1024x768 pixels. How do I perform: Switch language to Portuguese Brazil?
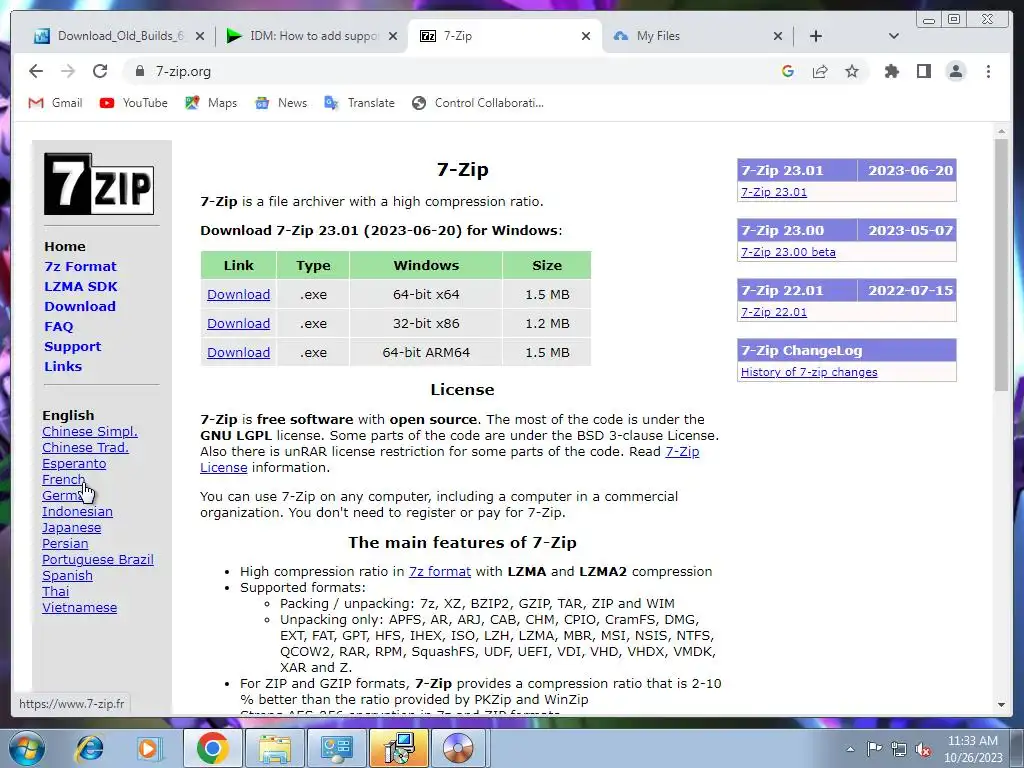pos(98,560)
